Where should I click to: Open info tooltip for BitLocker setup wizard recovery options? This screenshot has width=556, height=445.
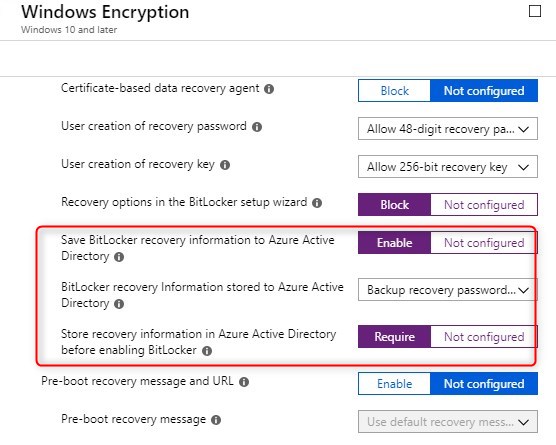coord(317,203)
